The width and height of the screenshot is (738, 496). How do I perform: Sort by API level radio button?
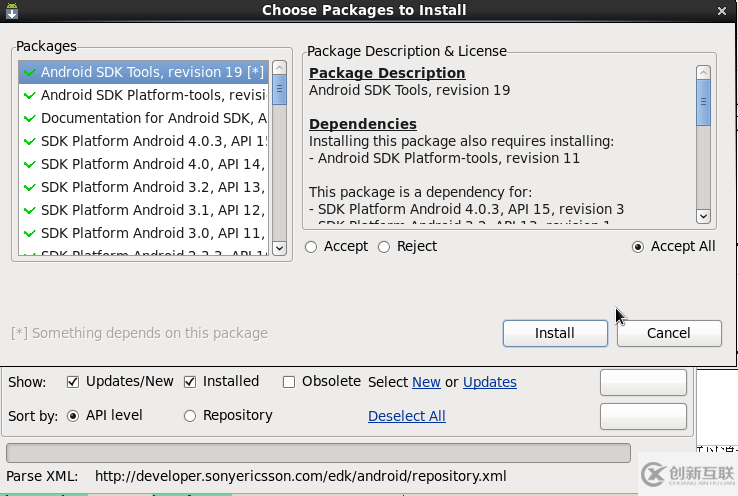coord(73,416)
